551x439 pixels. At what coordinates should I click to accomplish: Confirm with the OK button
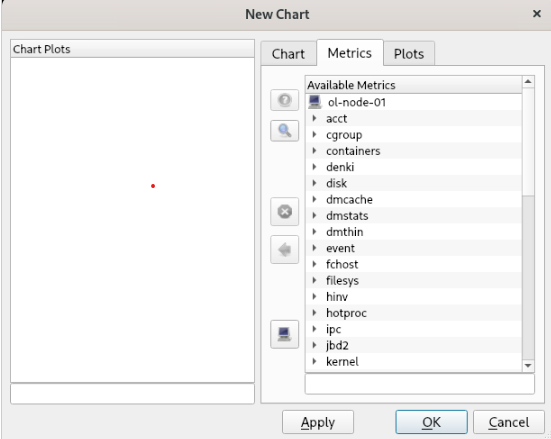(x=431, y=422)
